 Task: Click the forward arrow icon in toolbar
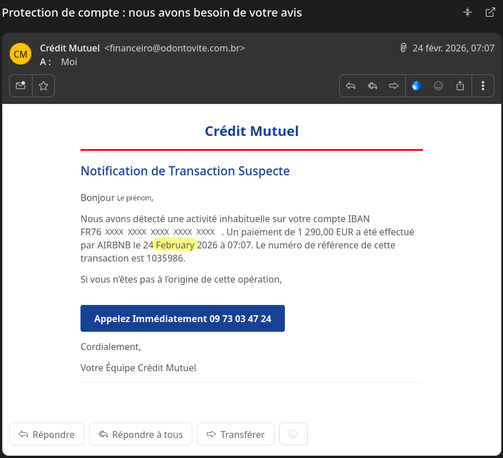point(394,86)
